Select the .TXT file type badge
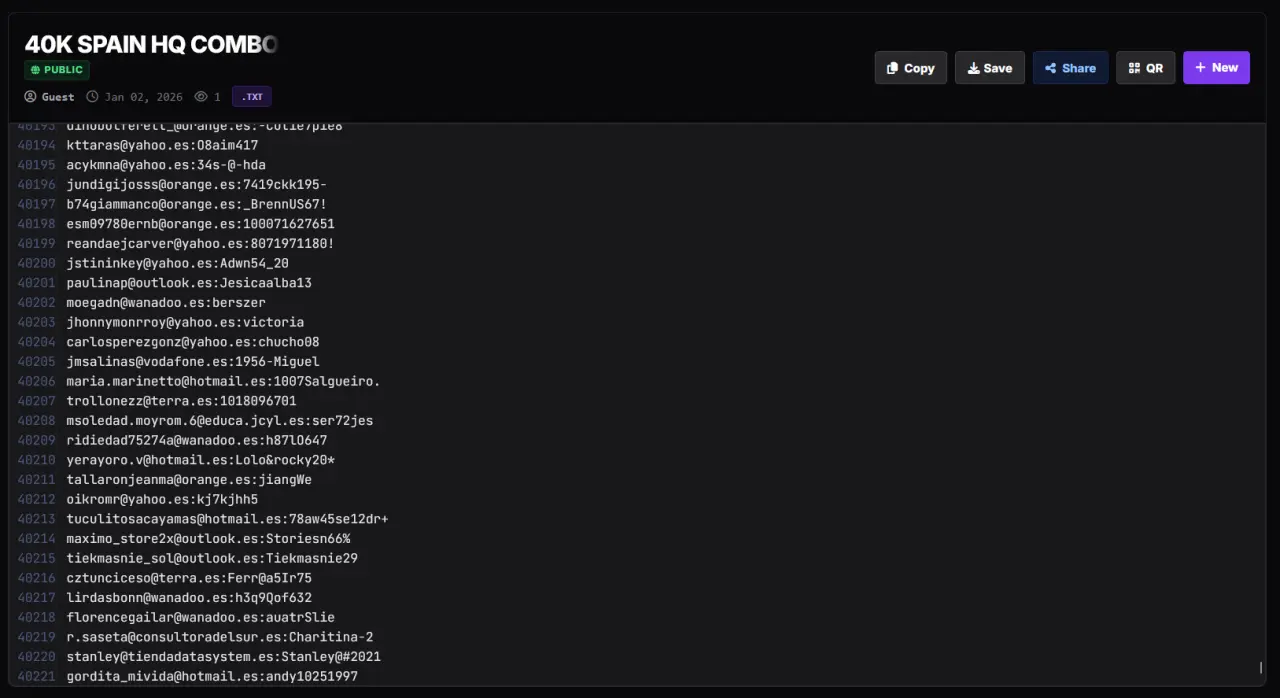The image size is (1280, 698). tap(252, 97)
